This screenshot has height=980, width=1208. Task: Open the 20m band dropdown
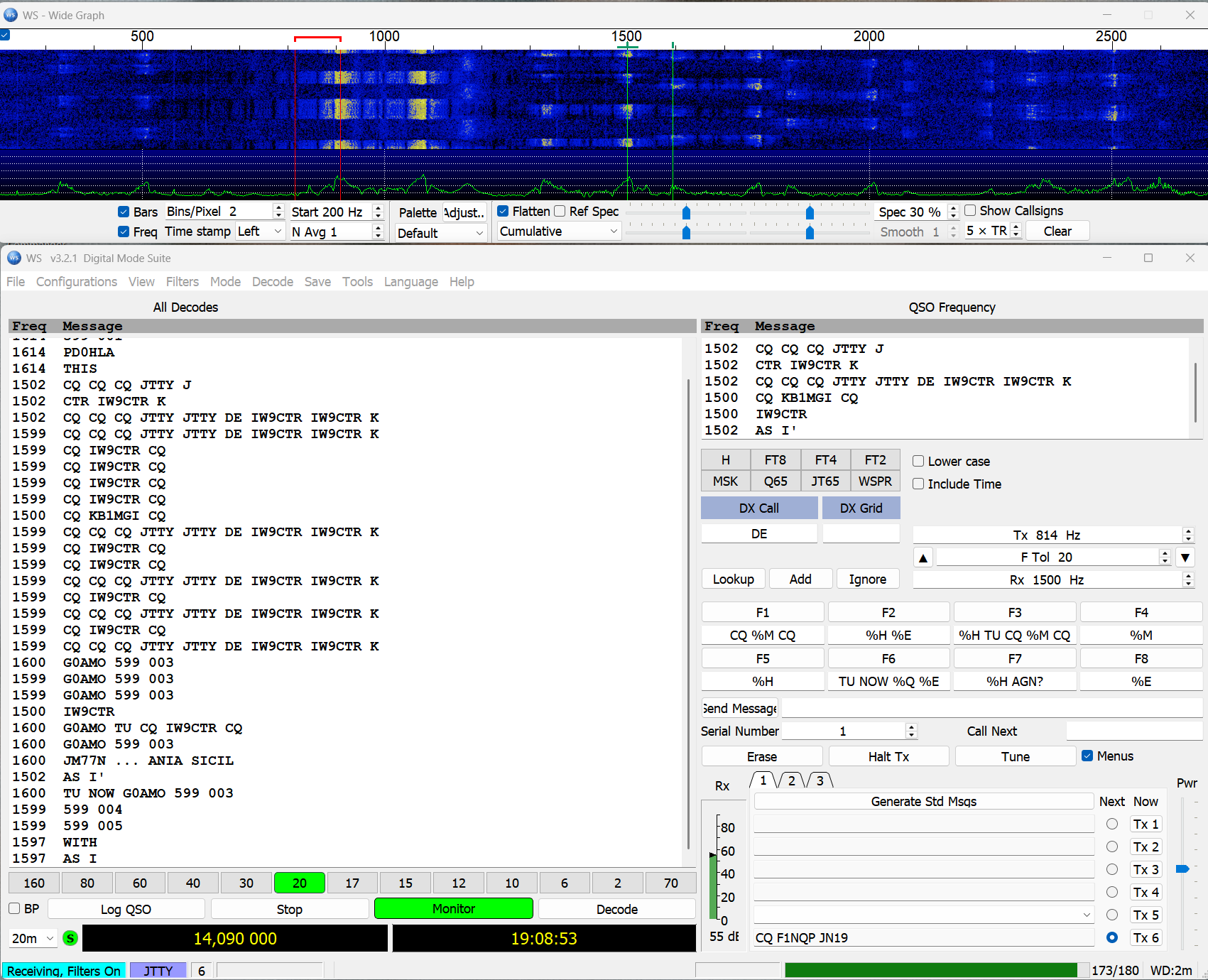pos(33,938)
